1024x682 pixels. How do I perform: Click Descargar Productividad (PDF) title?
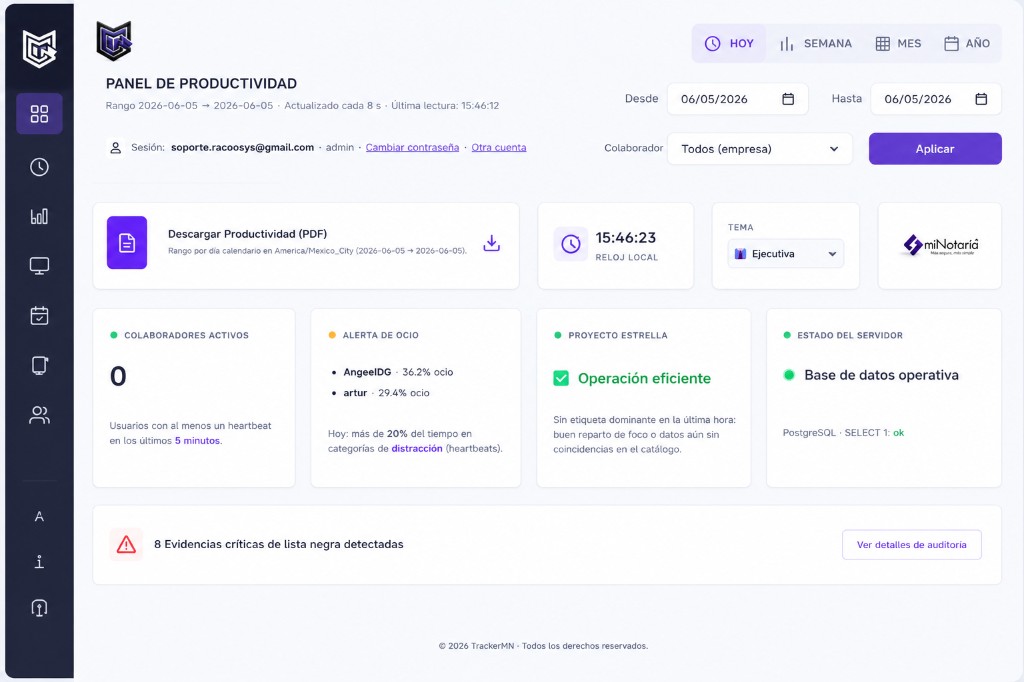click(x=248, y=234)
